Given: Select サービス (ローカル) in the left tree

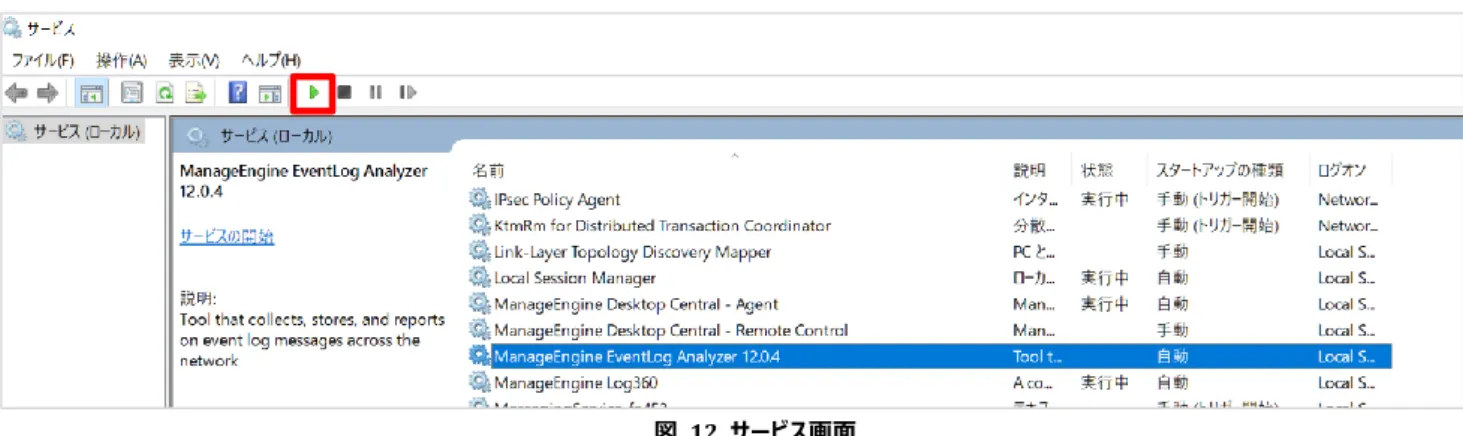Looking at the screenshot, I should tap(87, 132).
